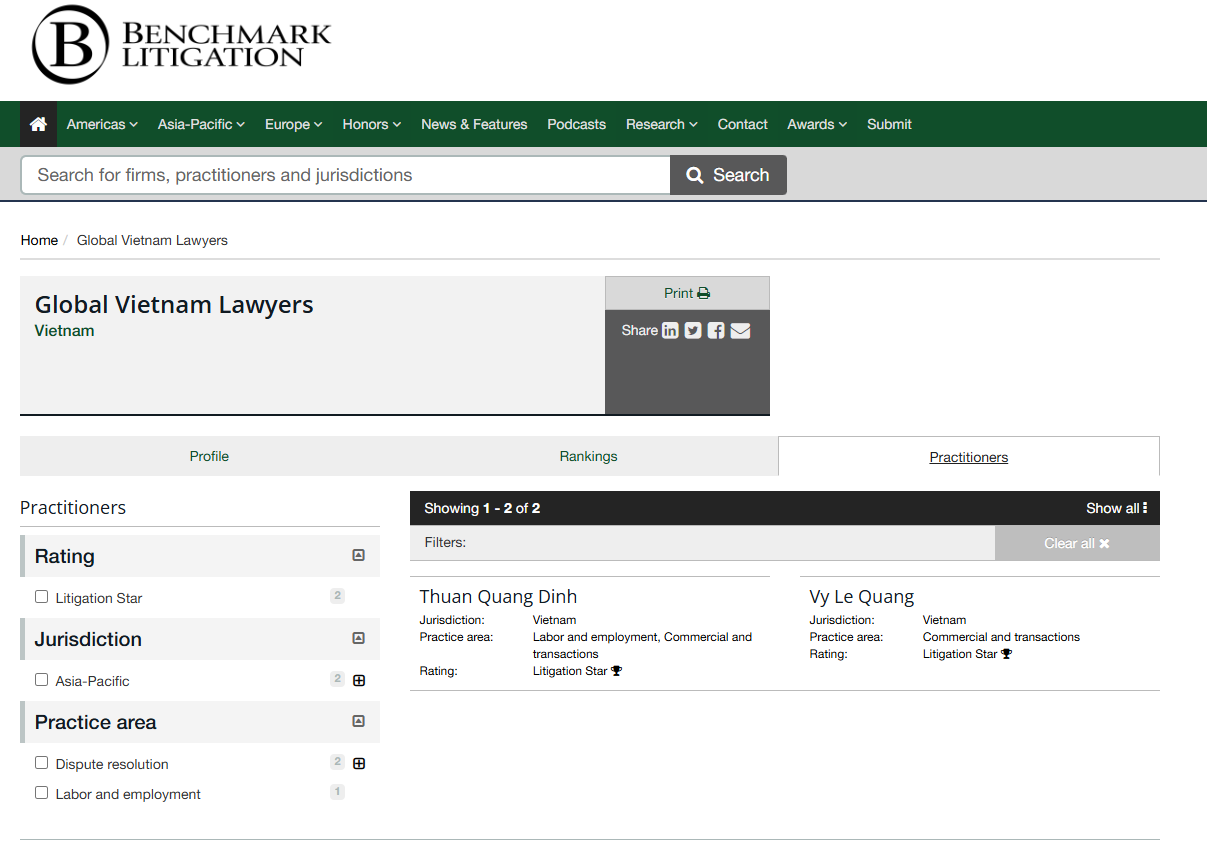Click the trophy icon beside Thuan's Litigation Star

616,671
